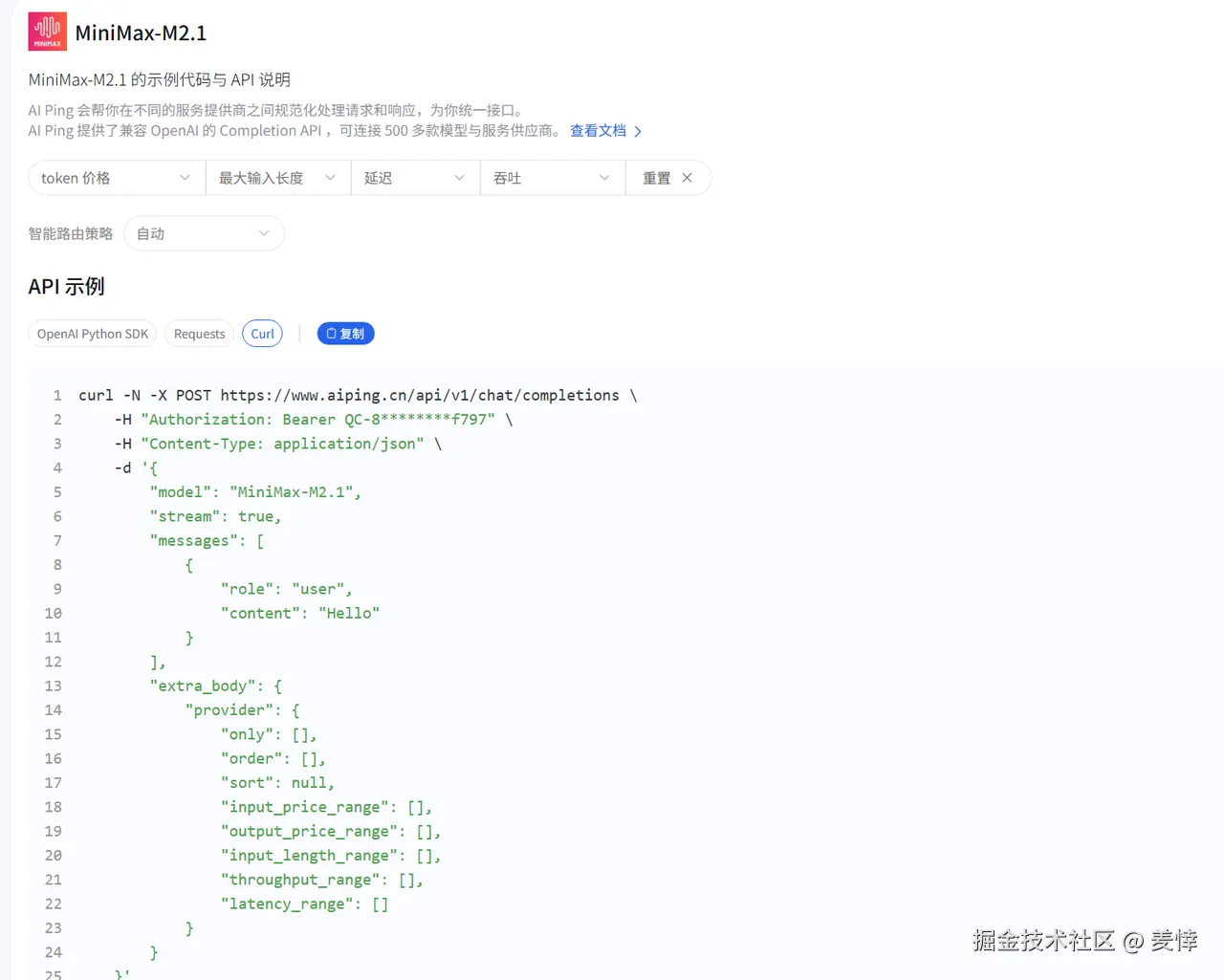The image size is (1224, 980).
Task: Click the MiniMax-M2.1 page title
Action: [141, 33]
